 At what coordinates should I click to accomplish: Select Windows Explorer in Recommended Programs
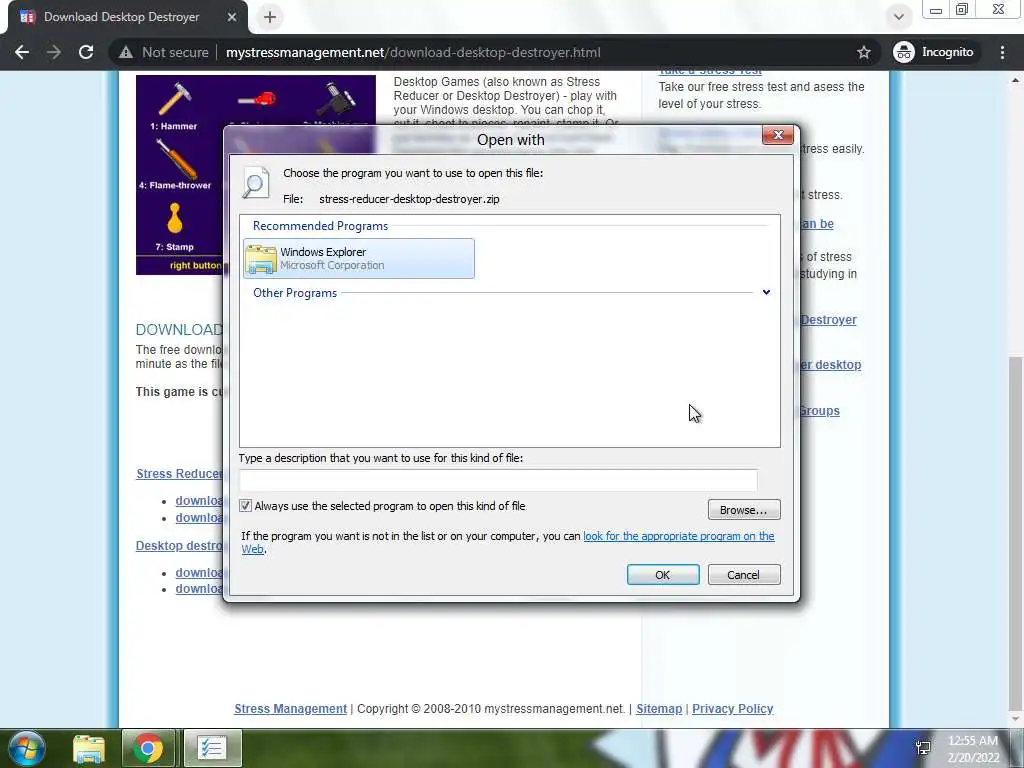[x=359, y=259]
